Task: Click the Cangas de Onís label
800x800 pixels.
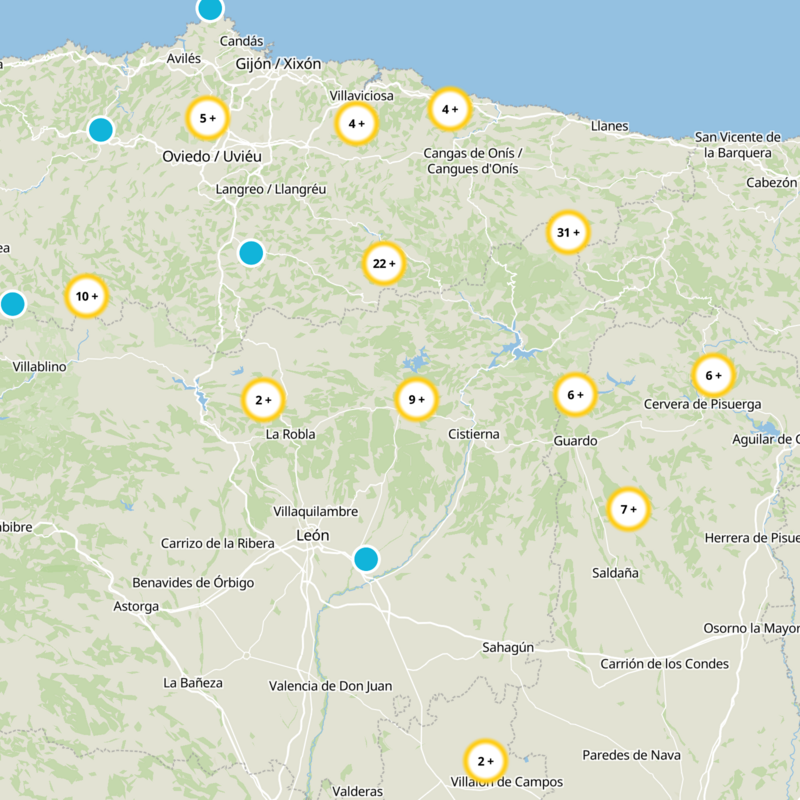Action: (472, 161)
